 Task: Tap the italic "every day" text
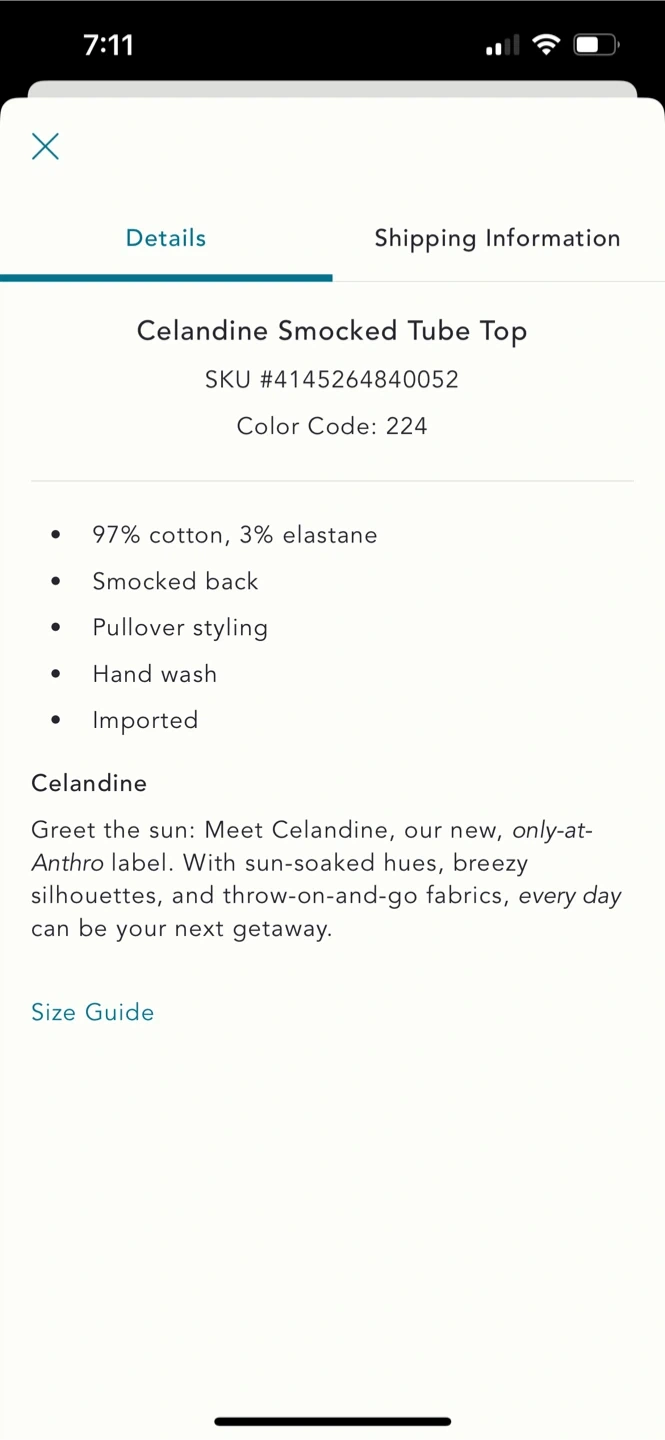[570, 896]
